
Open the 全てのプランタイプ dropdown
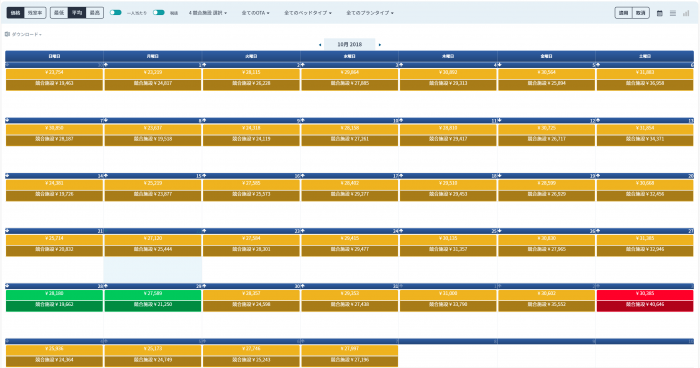click(370, 13)
